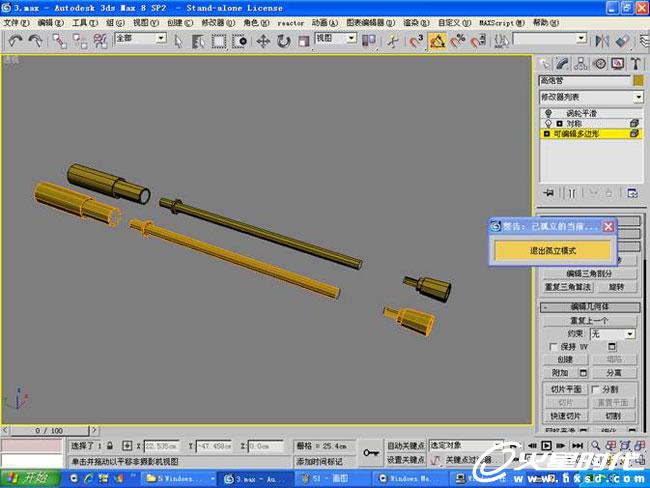Select the Select and Link tool

pyautogui.click(x=59, y=41)
